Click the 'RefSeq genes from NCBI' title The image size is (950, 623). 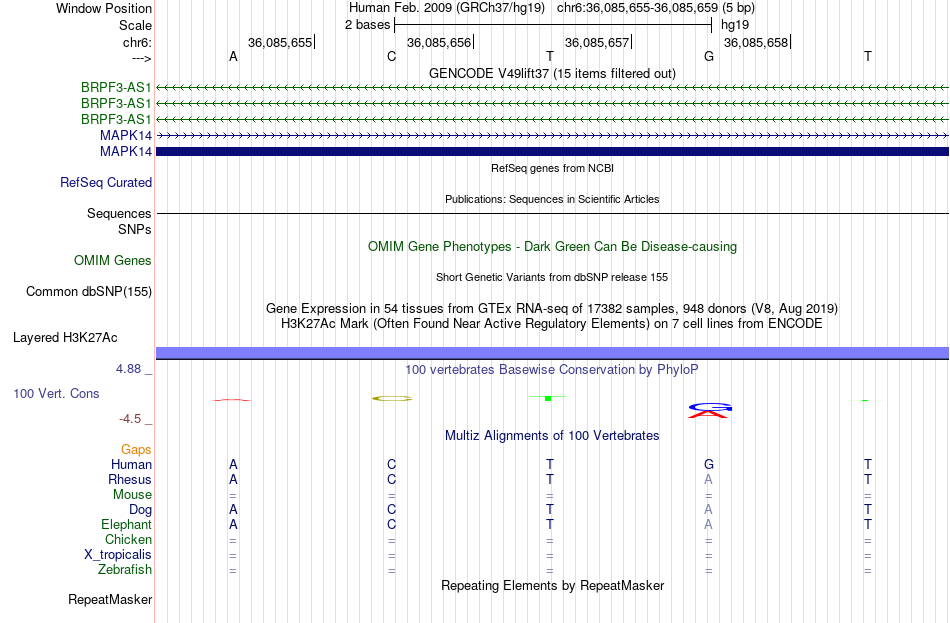coord(552,168)
